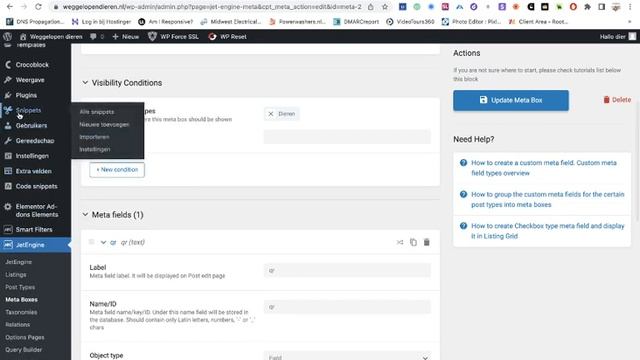Image resolution: width=640 pixels, height=360 pixels.
Task: Open JetEngine sidebar menu
Action: 30,245
